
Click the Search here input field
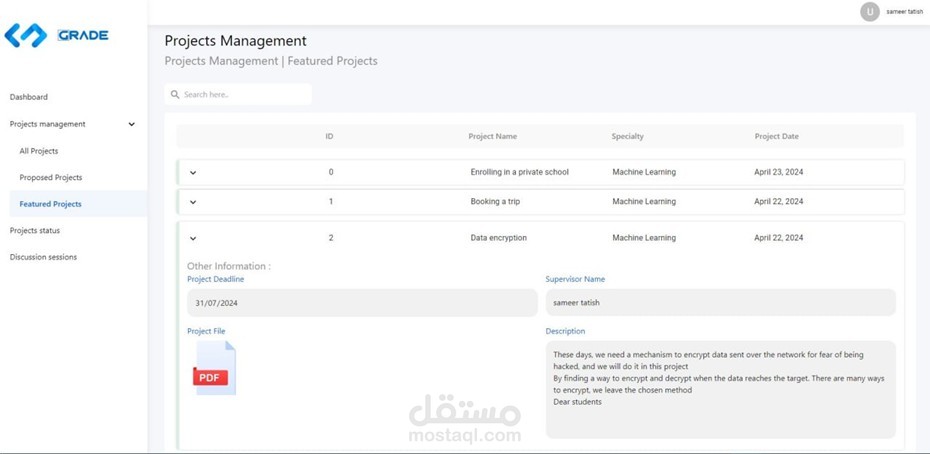coord(238,94)
